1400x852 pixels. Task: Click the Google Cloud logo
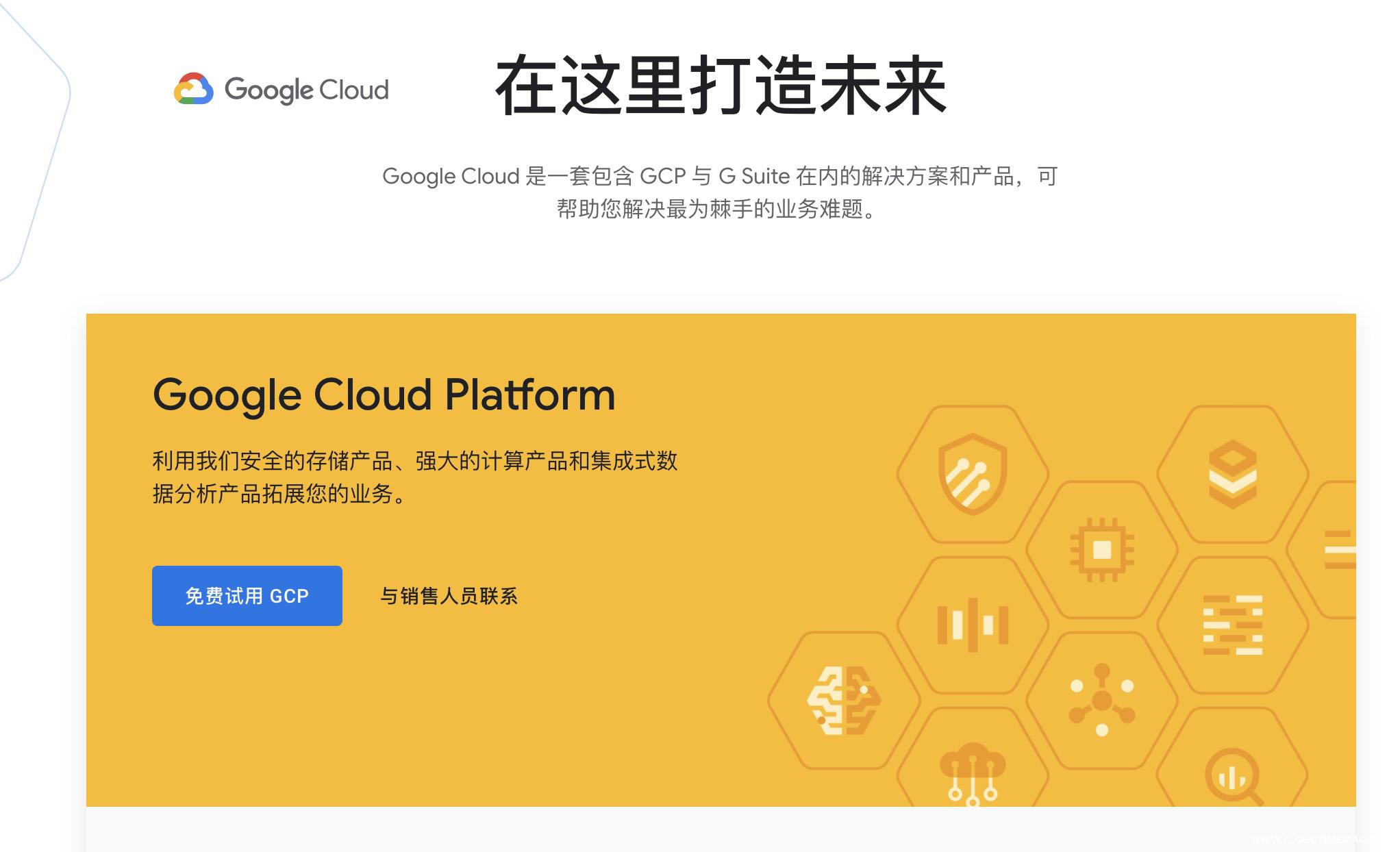point(281,90)
